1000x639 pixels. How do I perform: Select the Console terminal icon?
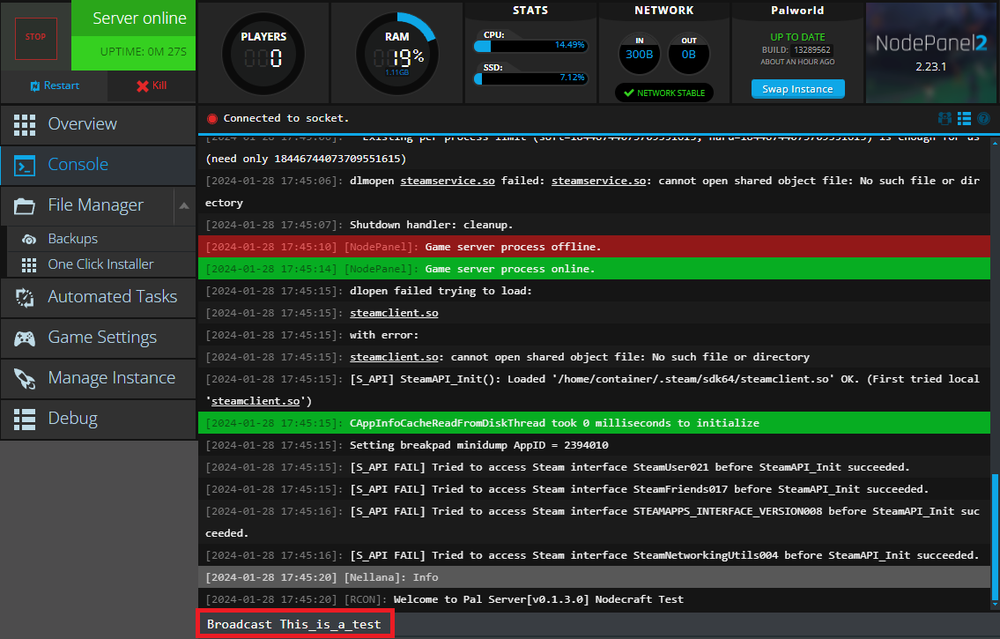25,165
